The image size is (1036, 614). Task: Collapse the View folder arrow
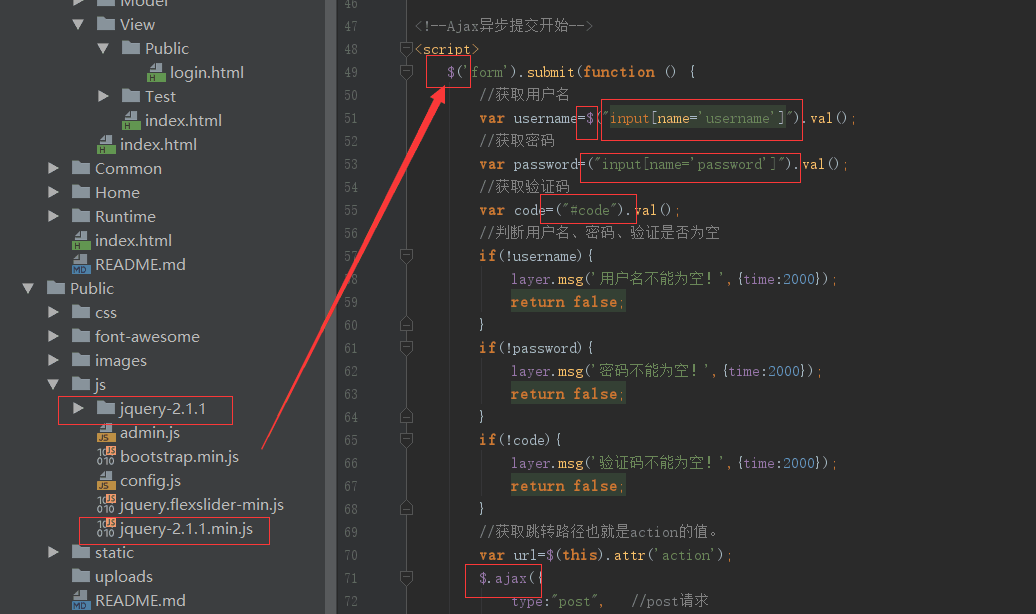click(x=78, y=24)
